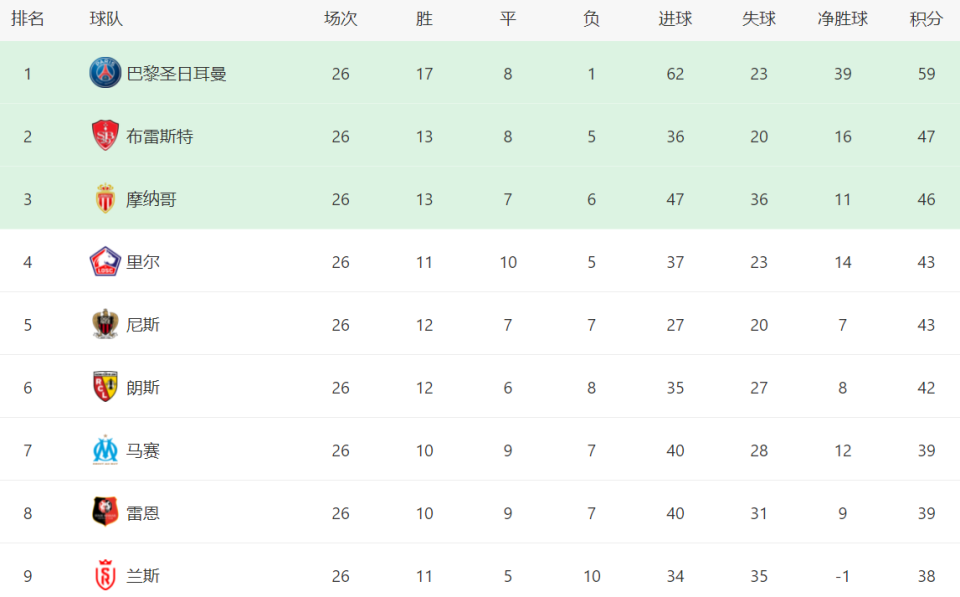Screen dimensions: 960x597
Task: Click the Nice (尼斯) club logo
Action: pos(105,325)
